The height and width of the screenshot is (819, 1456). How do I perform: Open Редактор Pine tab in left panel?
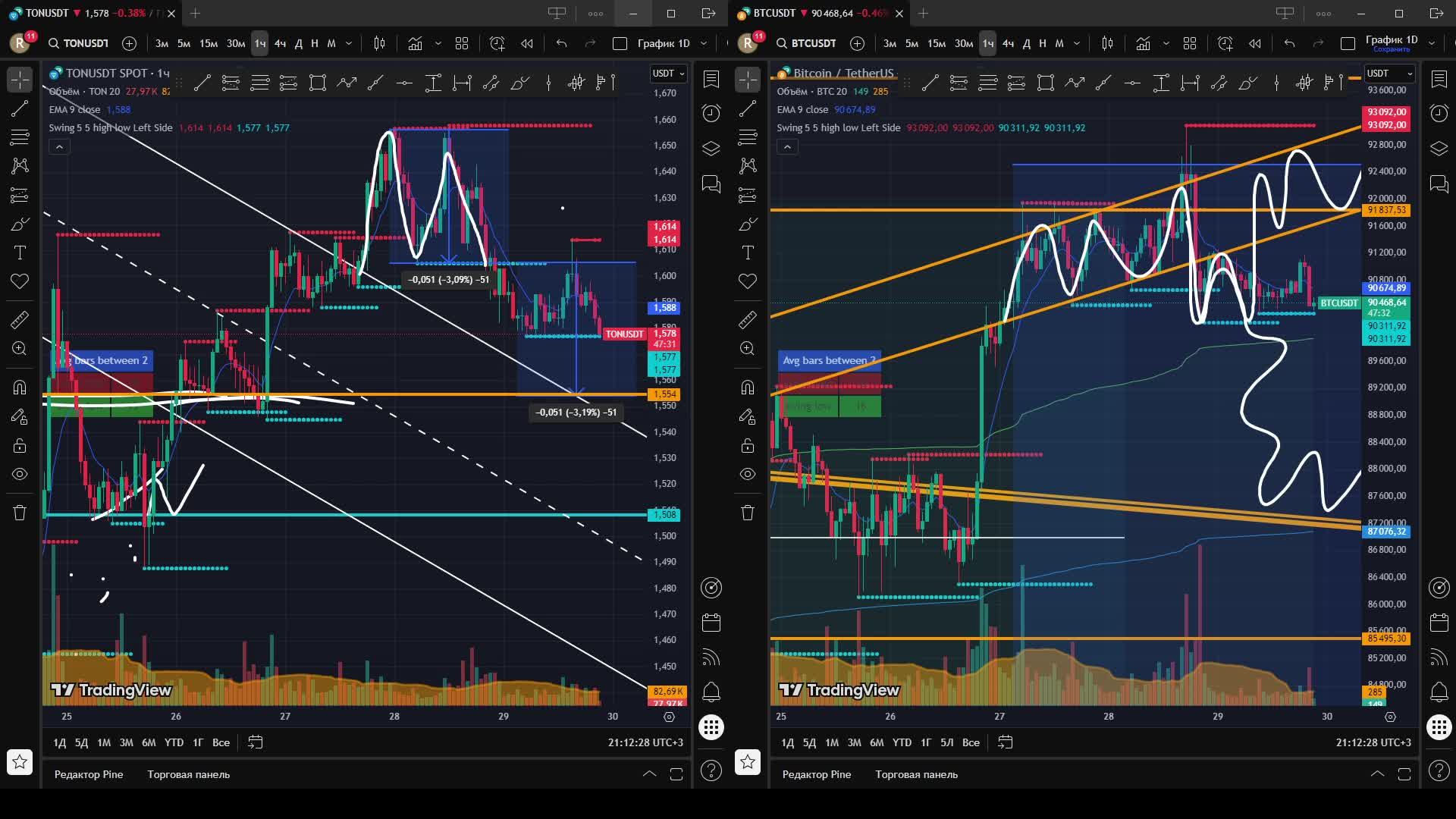(x=88, y=774)
